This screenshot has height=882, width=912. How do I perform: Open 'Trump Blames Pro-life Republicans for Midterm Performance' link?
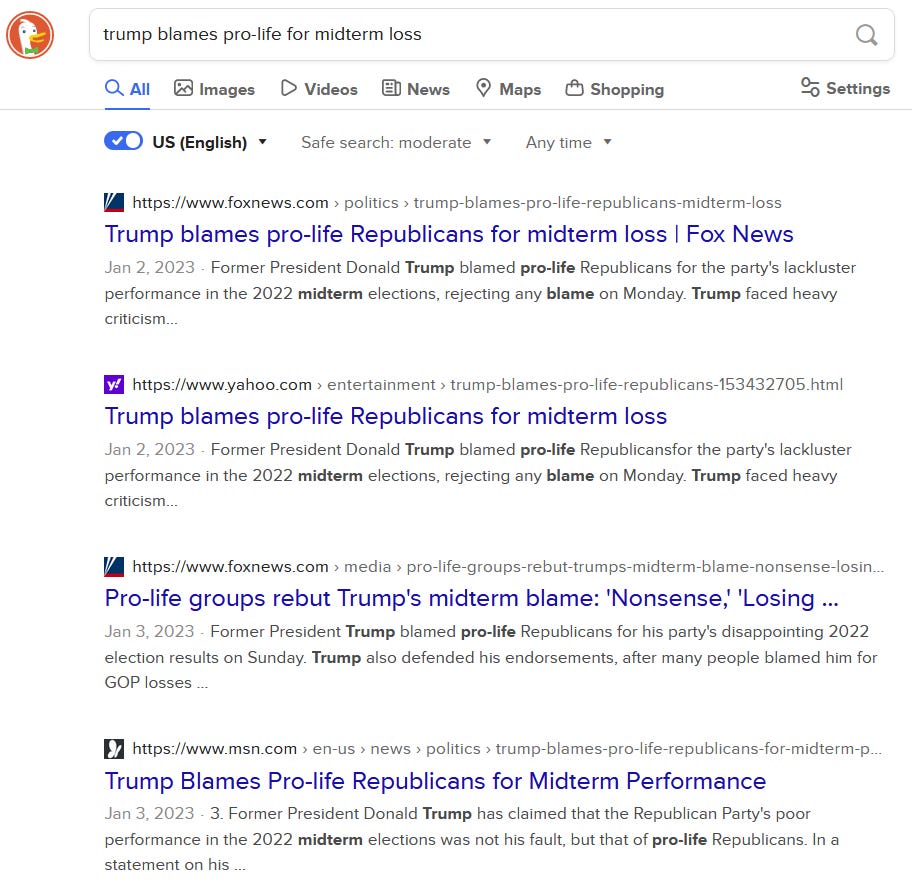(435, 781)
